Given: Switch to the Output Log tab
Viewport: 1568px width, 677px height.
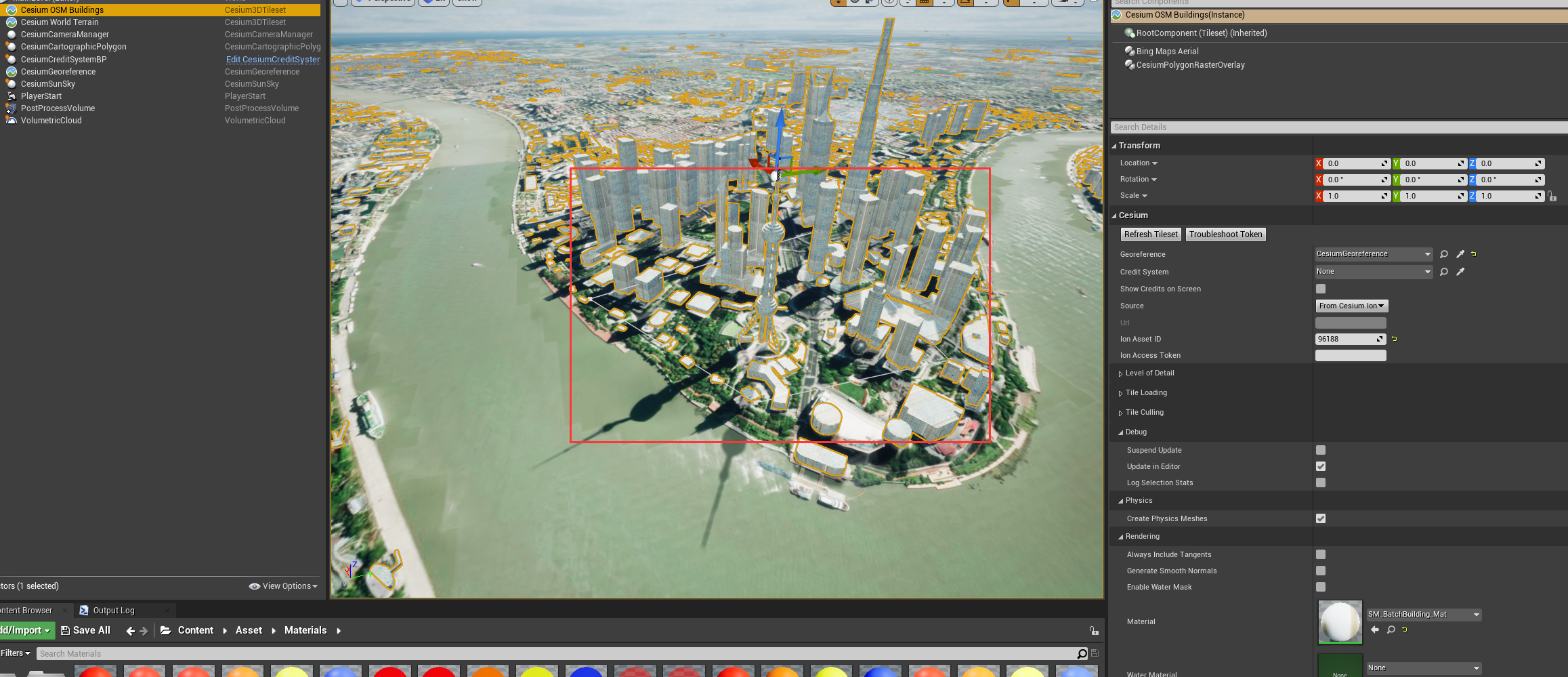Looking at the screenshot, I should (115, 610).
